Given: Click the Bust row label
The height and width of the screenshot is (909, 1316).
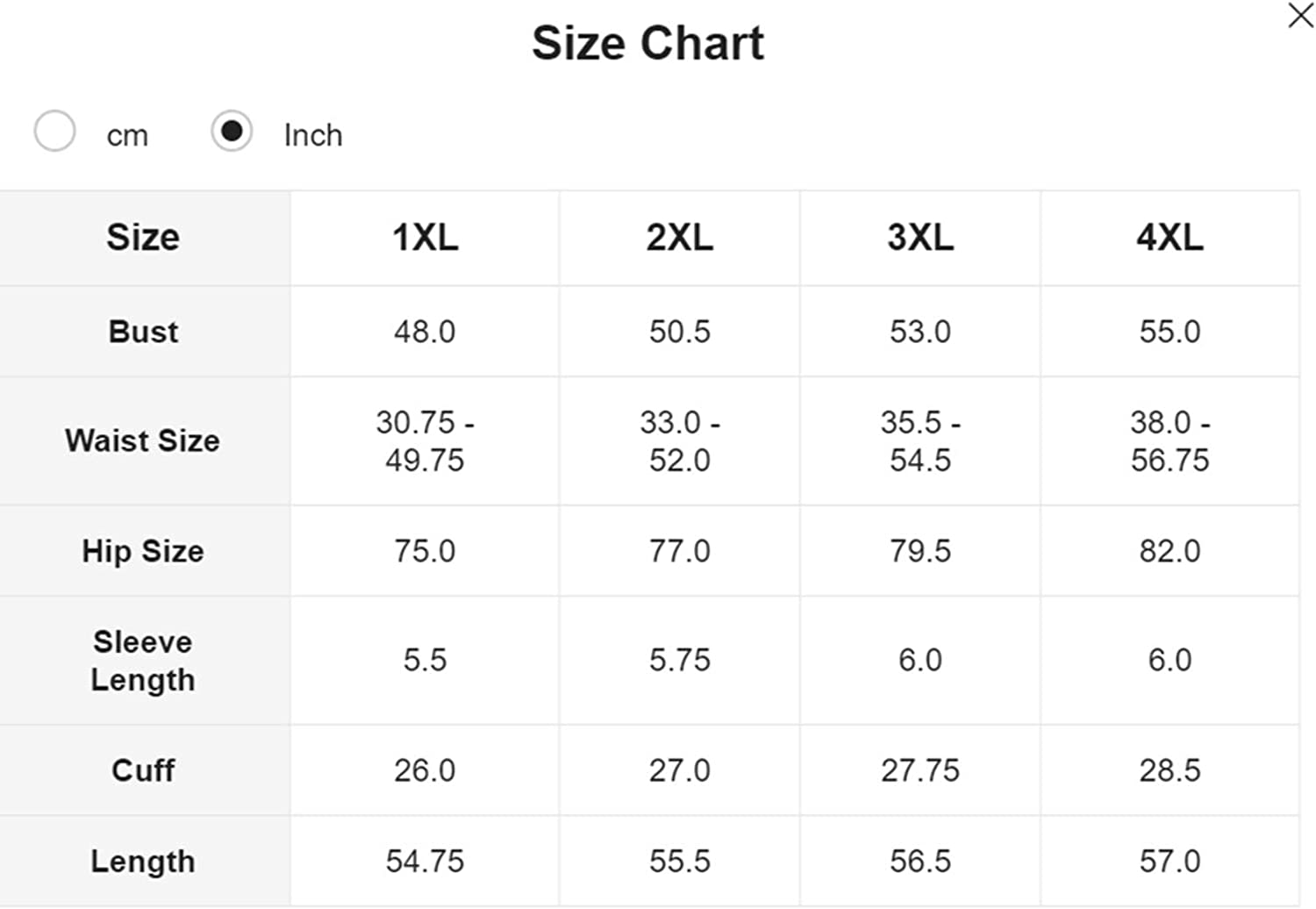Looking at the screenshot, I should (143, 332).
